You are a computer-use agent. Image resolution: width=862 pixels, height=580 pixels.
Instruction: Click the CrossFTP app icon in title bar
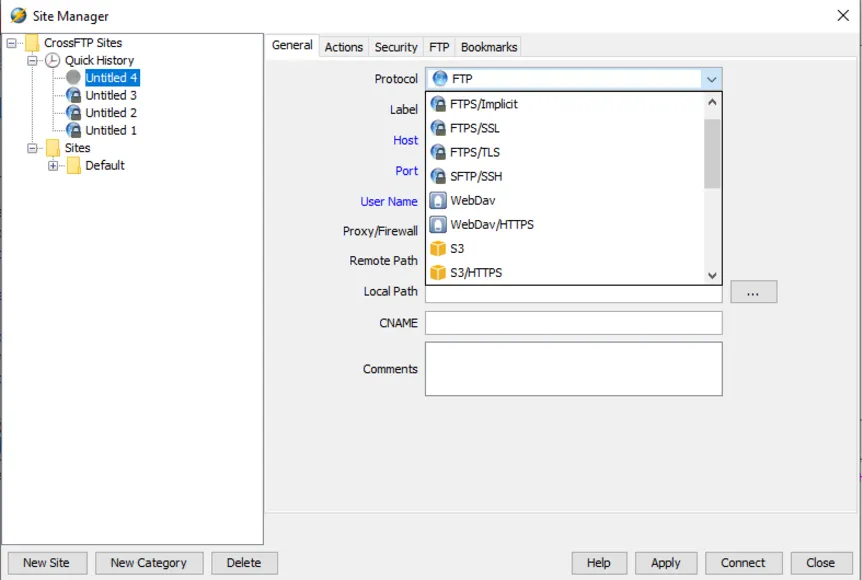18,15
